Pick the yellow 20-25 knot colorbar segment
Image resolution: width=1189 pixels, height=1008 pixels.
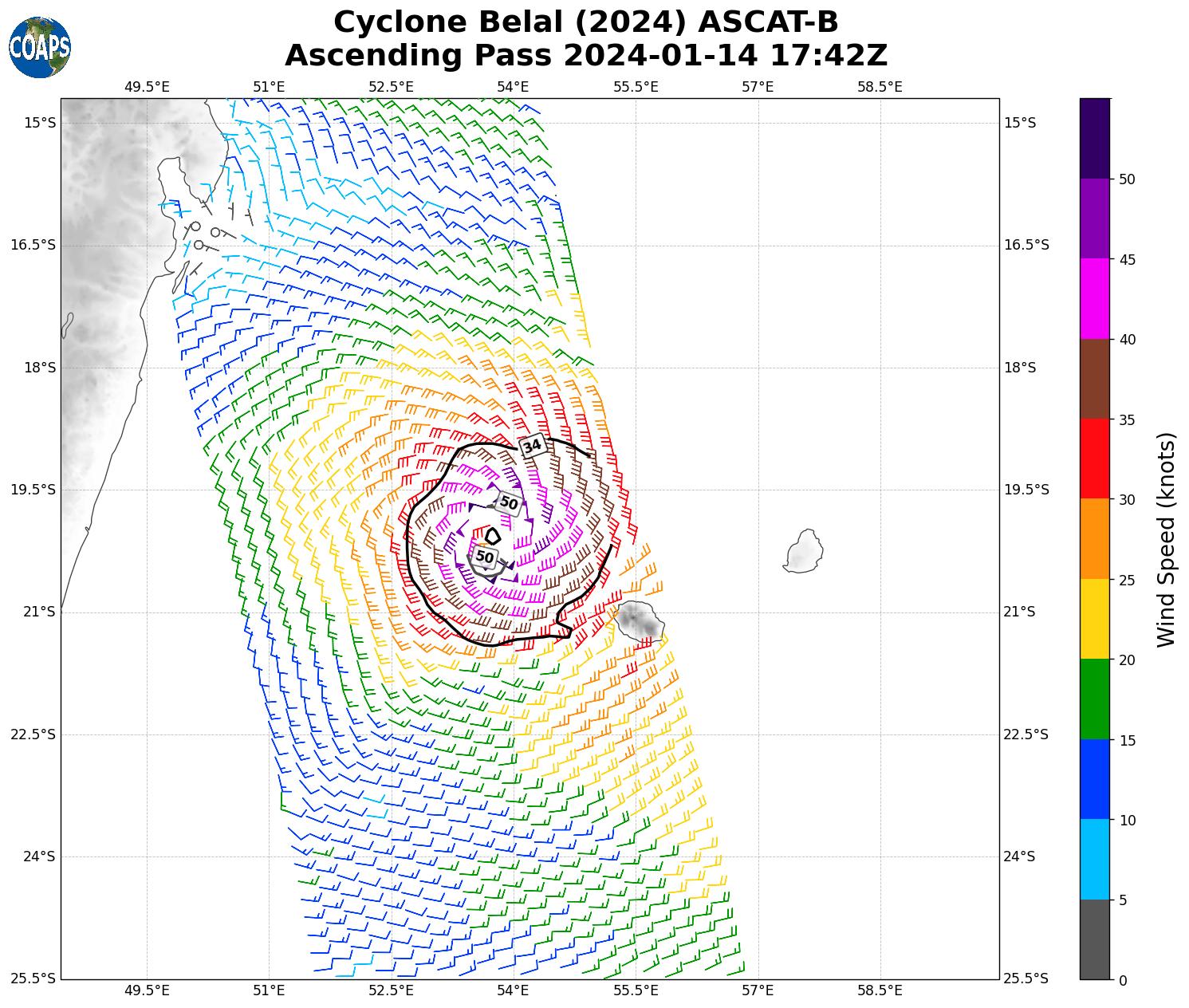1094,619
